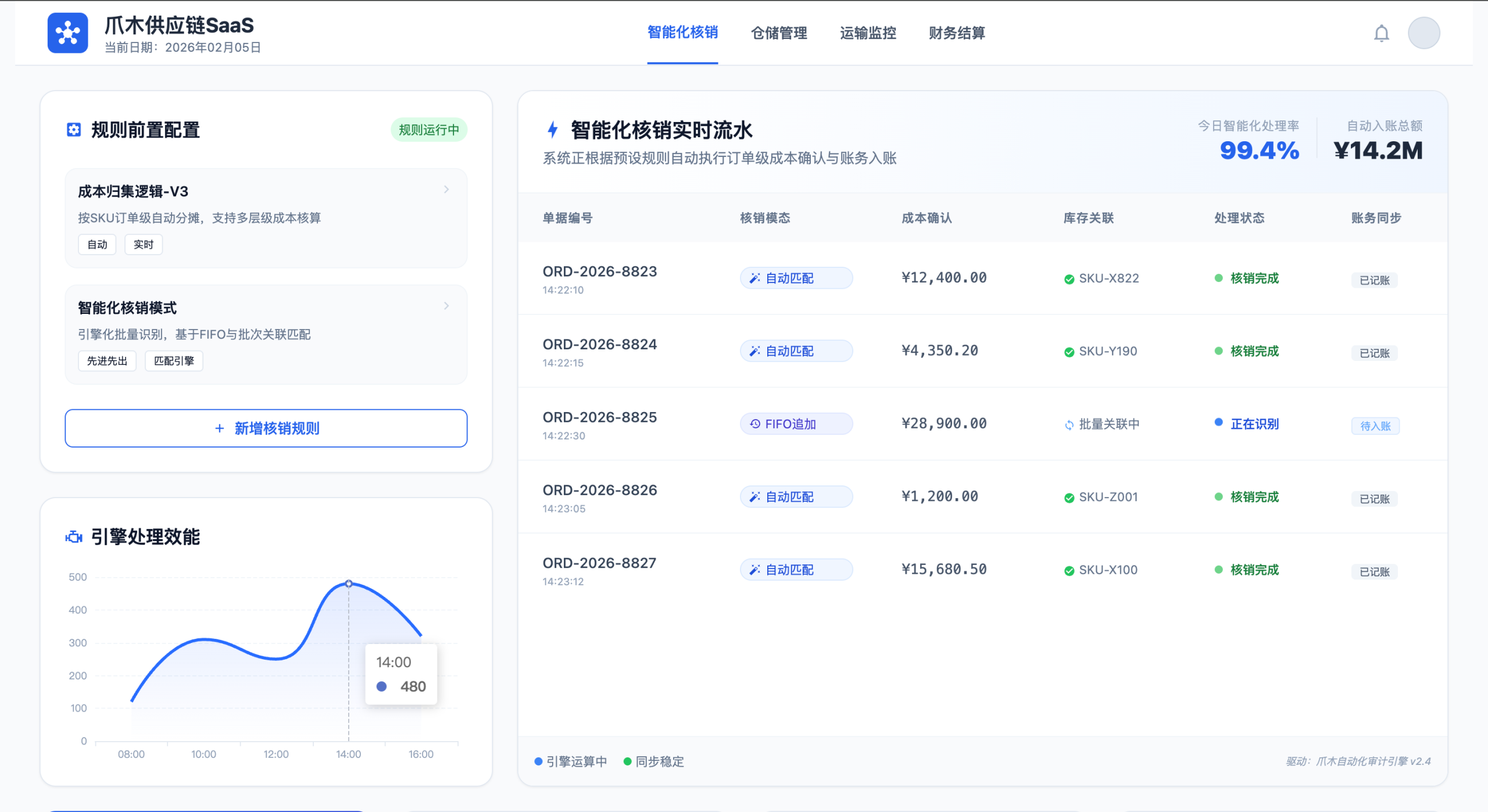Viewport: 1488px width, 812px height.
Task: Click the green check icon next to SKU-X822
Action: [x=1068, y=279]
